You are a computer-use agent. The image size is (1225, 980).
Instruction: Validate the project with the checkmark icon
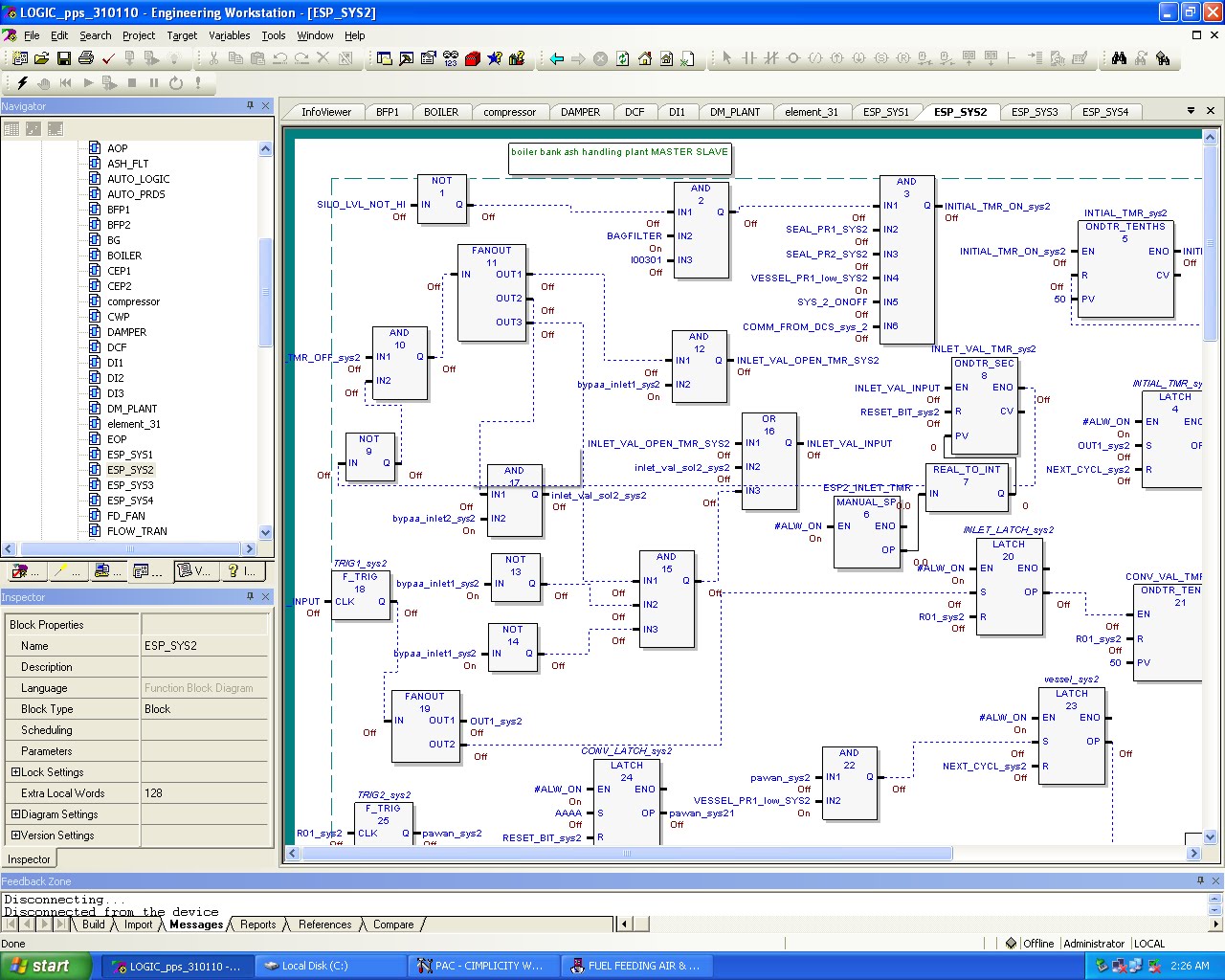click(108, 57)
